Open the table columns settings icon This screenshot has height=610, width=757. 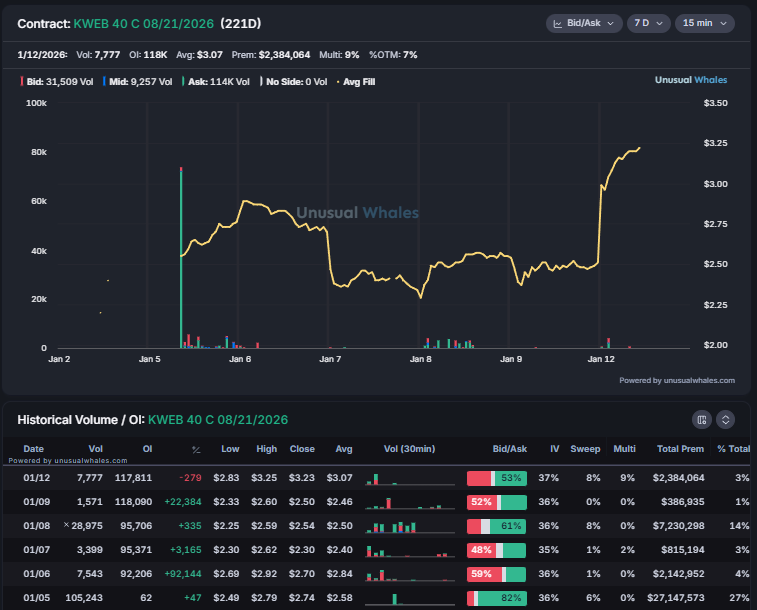coord(702,420)
